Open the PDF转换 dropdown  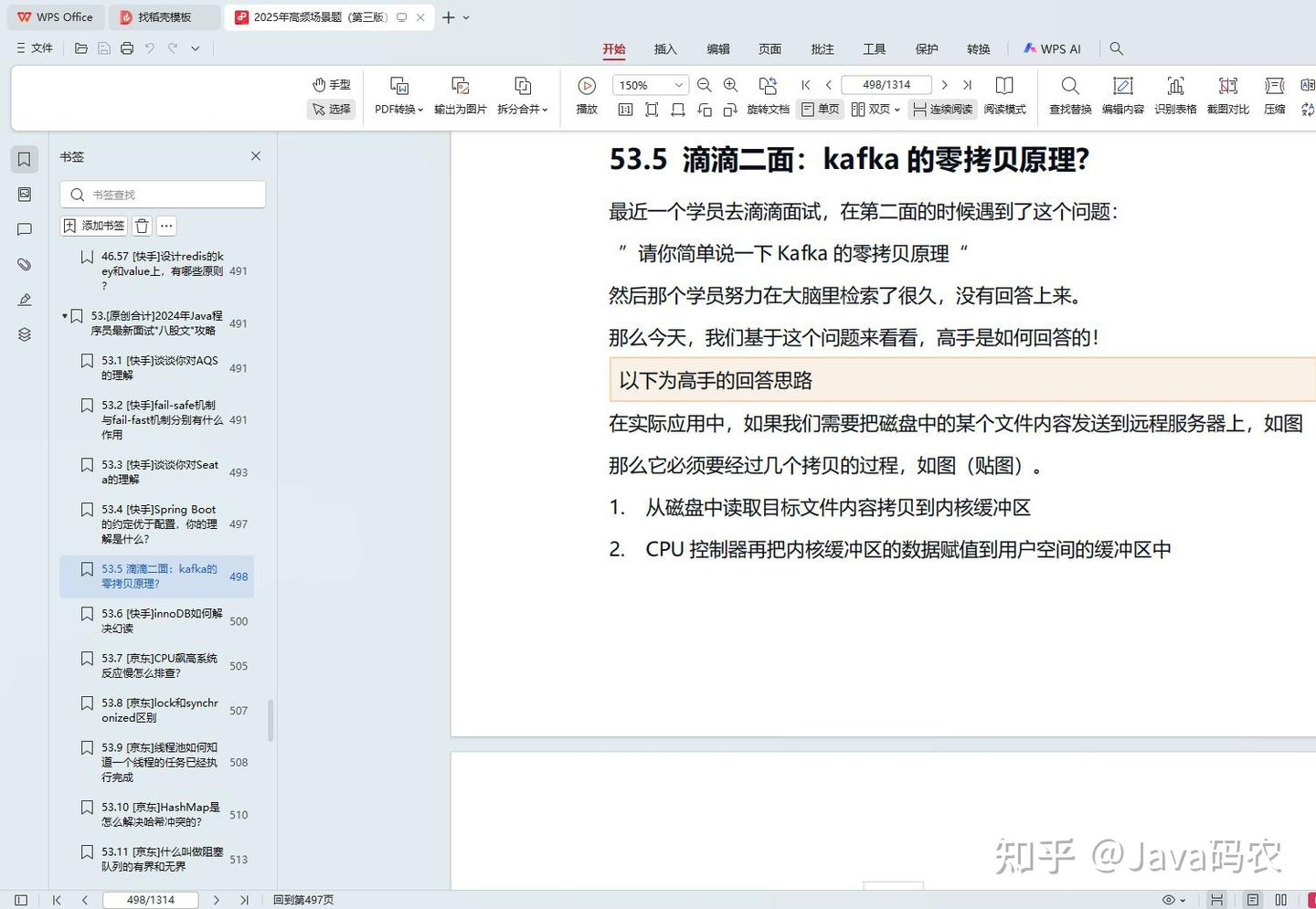click(x=398, y=96)
